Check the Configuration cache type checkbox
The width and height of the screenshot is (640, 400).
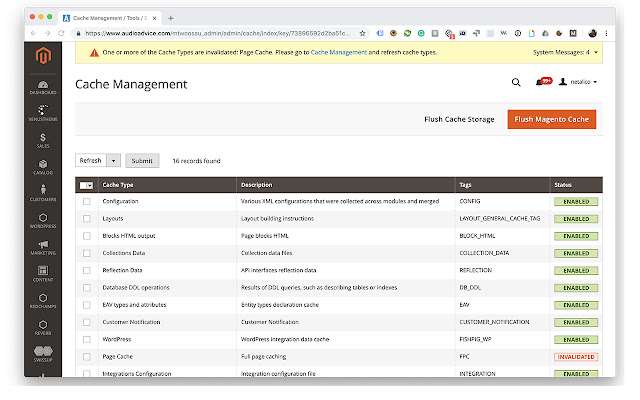[87, 202]
